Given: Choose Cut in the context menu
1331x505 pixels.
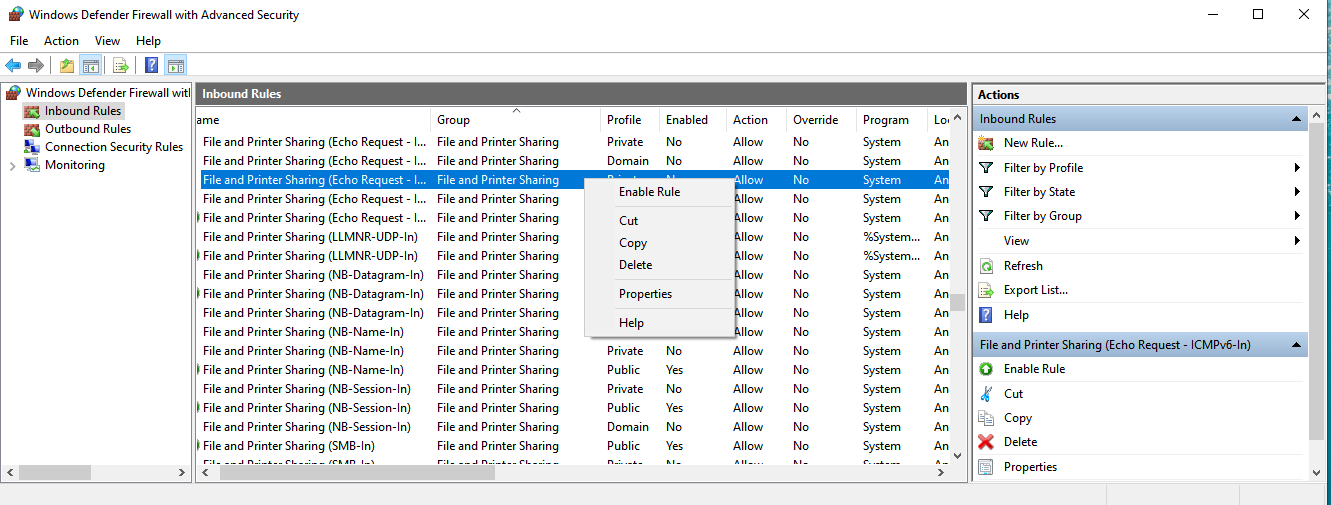Looking at the screenshot, I should click(x=659, y=221).
